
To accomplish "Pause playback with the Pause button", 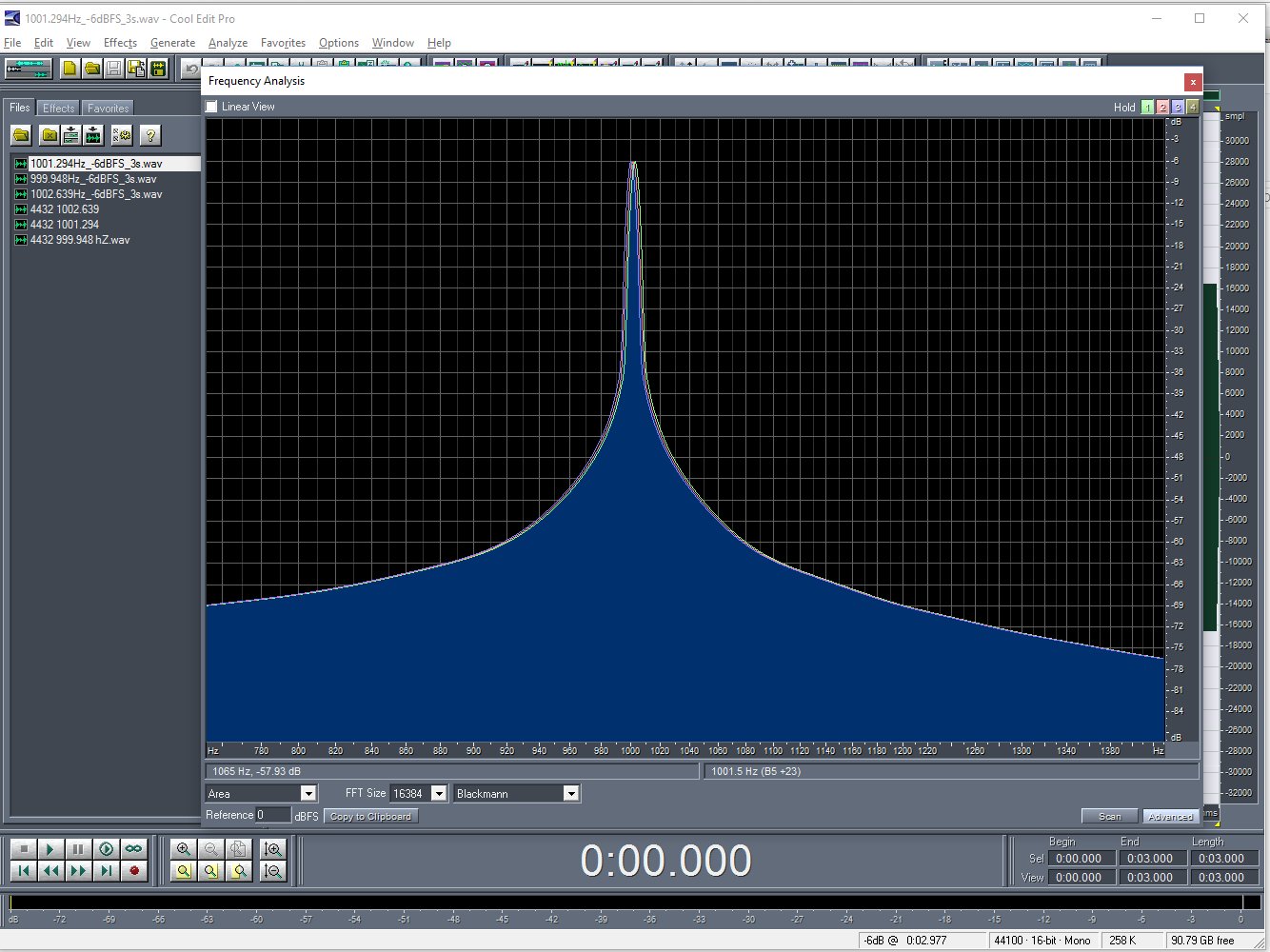I will [79, 848].
